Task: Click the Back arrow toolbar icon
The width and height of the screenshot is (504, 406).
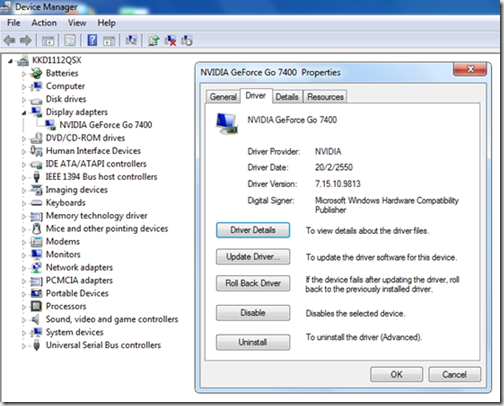Action: 9,41
